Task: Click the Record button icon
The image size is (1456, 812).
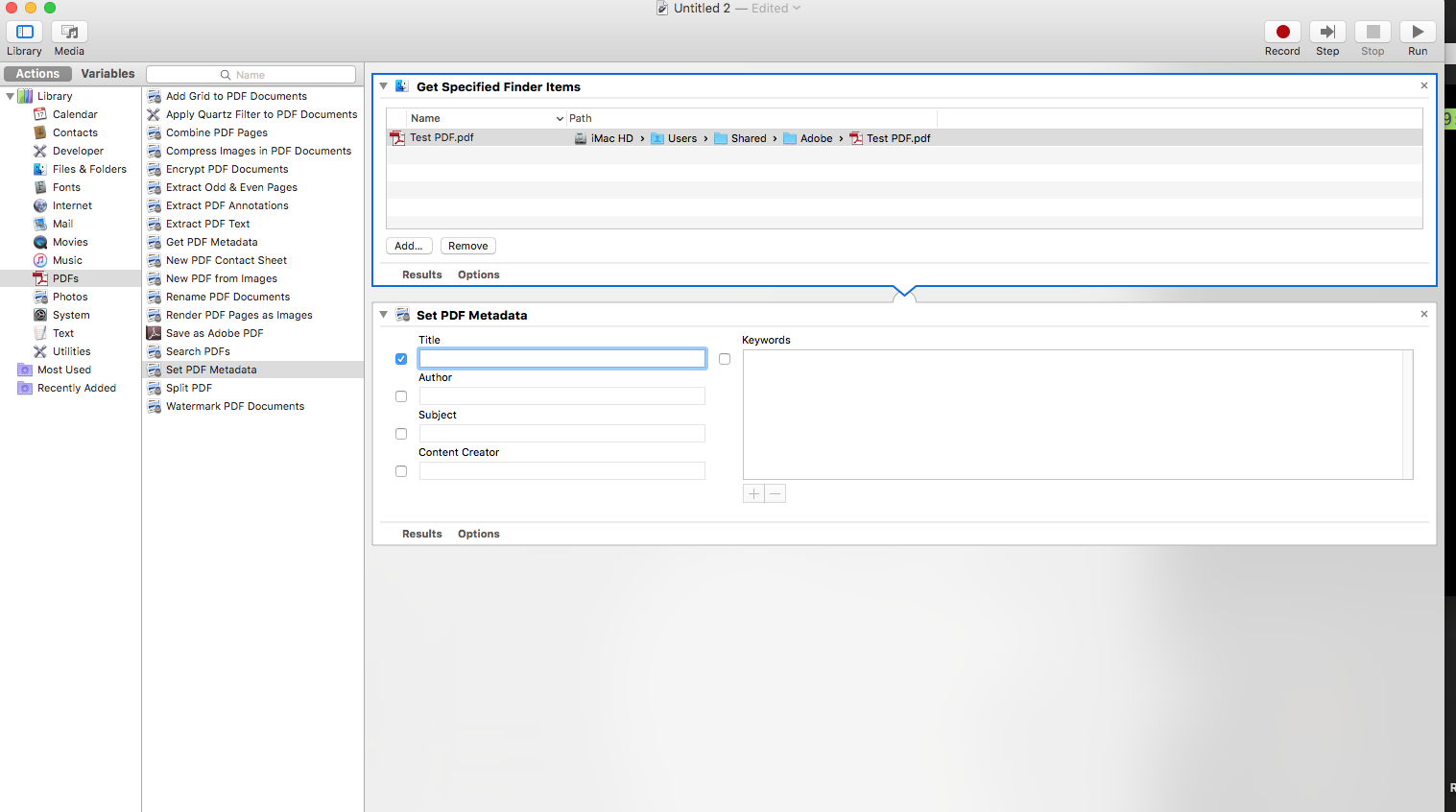Action: (x=1281, y=33)
